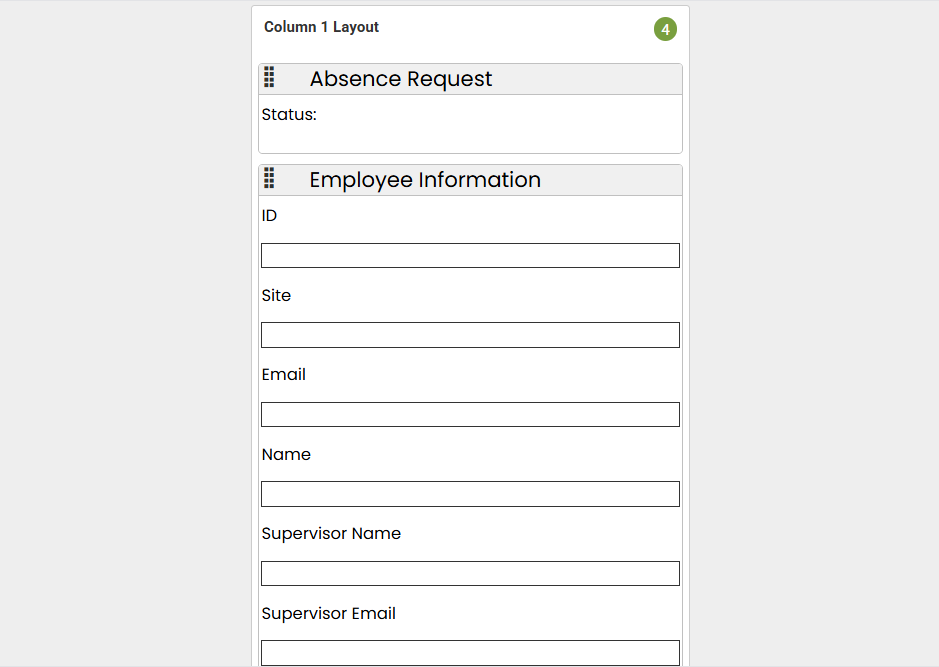Select the Status label
The width and height of the screenshot is (939, 667).
click(x=289, y=114)
